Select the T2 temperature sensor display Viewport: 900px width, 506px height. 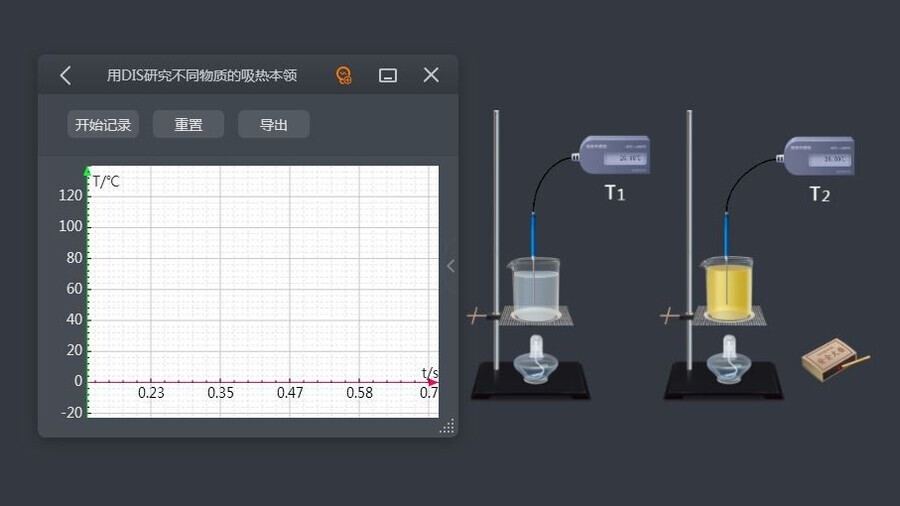pos(819,157)
